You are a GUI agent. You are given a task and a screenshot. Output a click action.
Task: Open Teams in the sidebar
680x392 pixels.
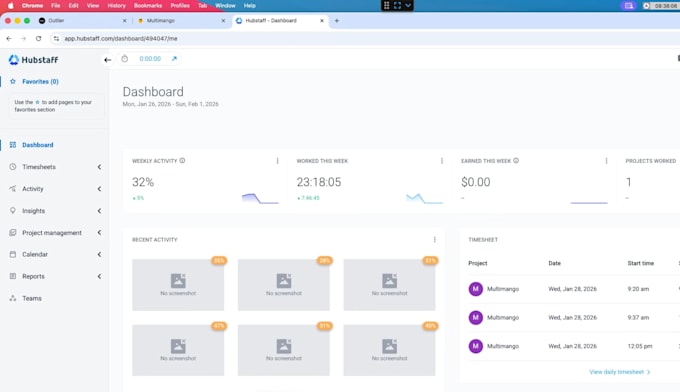[x=32, y=298]
